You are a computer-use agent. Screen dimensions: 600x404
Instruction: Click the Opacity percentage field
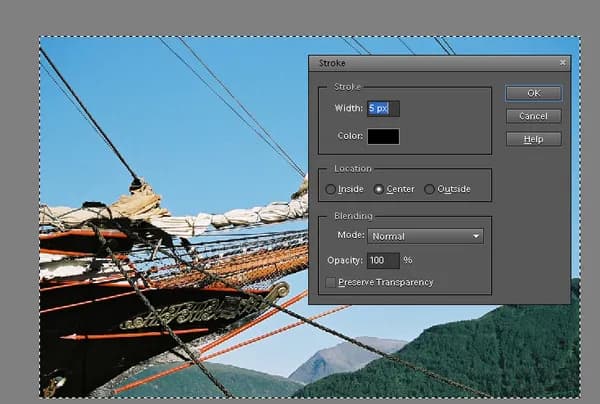[383, 260]
